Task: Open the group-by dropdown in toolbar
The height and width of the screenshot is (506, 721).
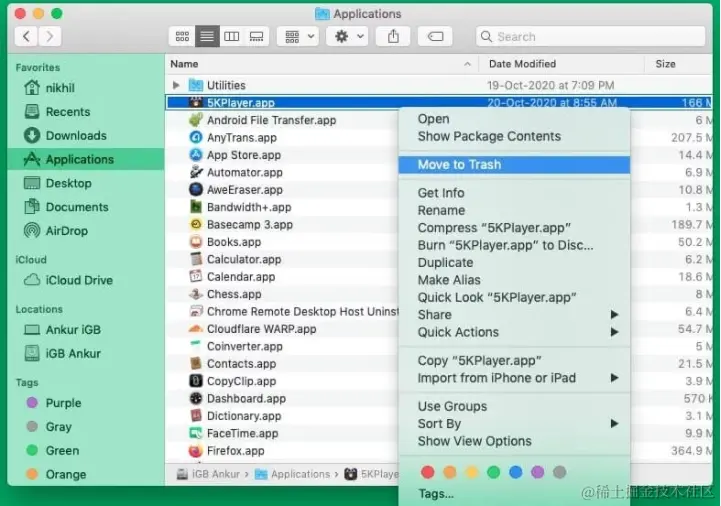Action: (299, 36)
